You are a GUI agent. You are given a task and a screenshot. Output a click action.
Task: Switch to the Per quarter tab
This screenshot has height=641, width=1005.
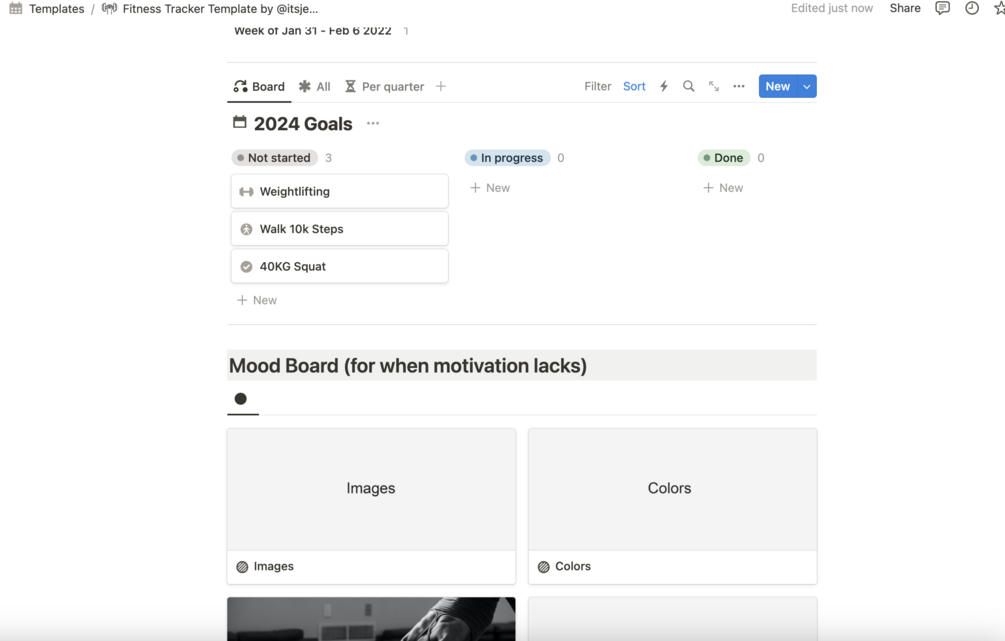pos(385,87)
